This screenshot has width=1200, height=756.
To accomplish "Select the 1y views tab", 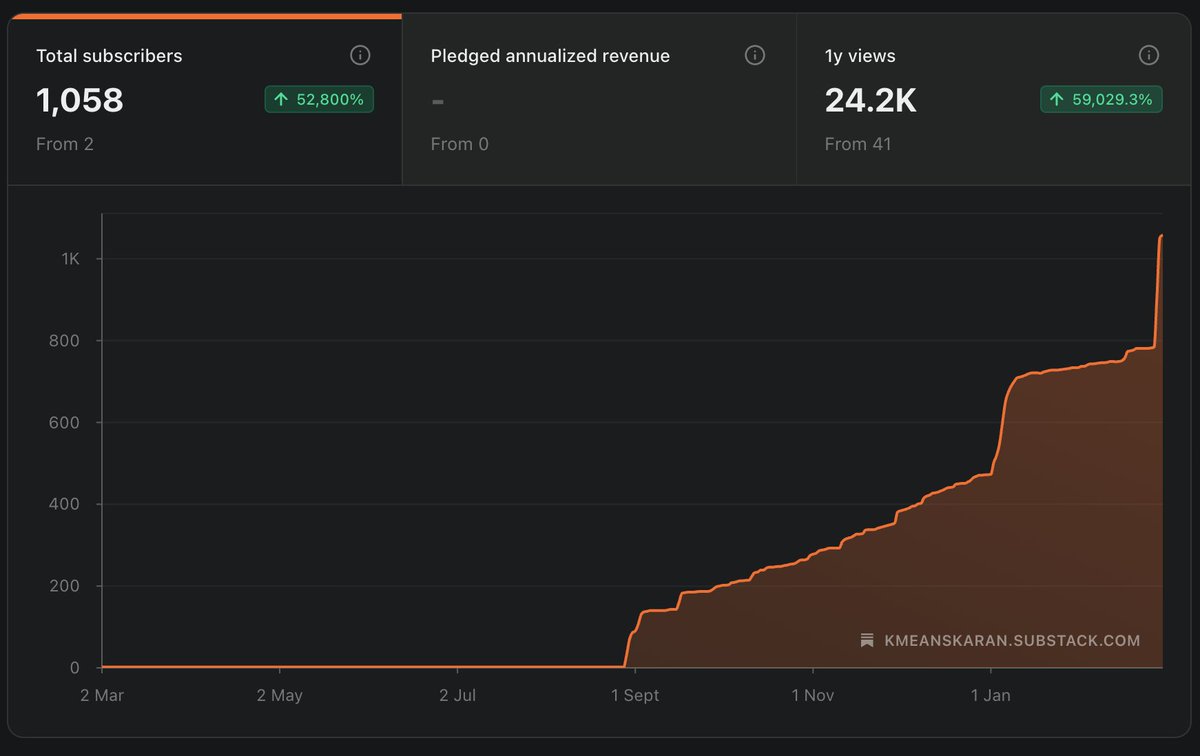I will click(x=994, y=100).
